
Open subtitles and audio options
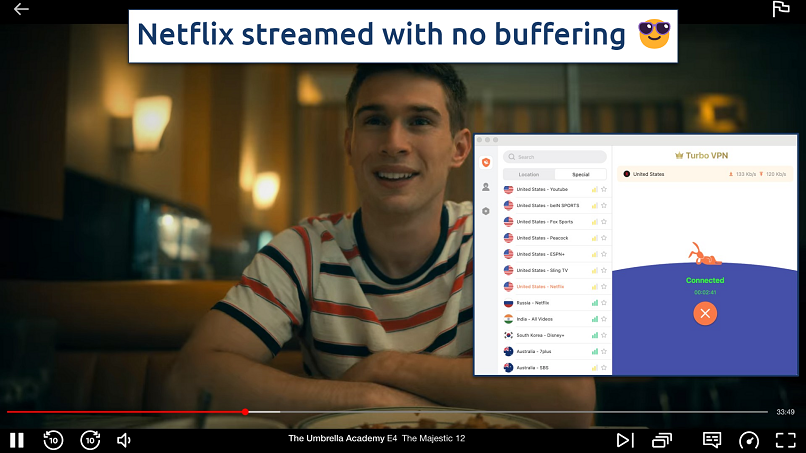point(712,440)
